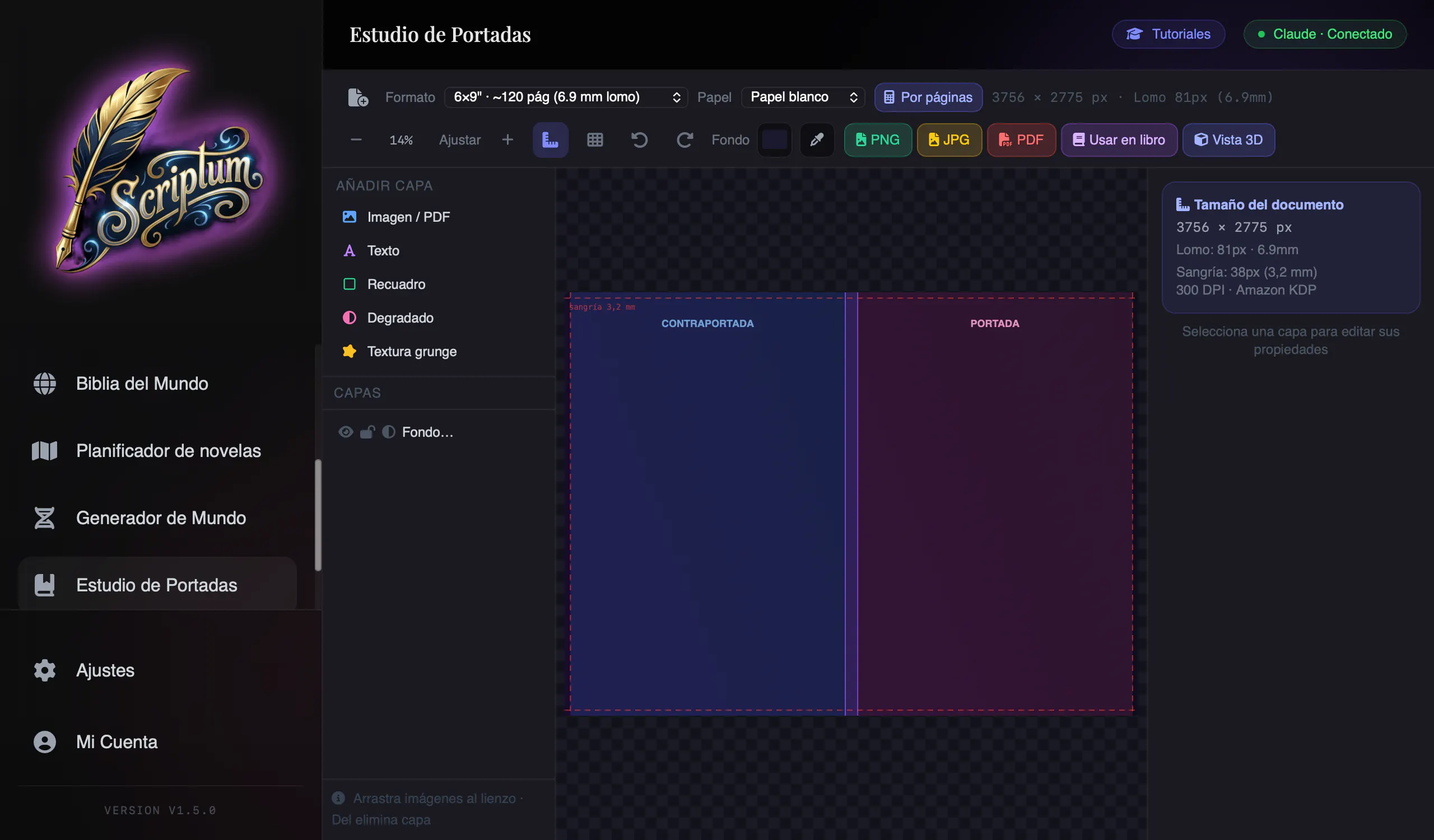
Task: Add an Imagen / PDF layer
Action: point(438,217)
